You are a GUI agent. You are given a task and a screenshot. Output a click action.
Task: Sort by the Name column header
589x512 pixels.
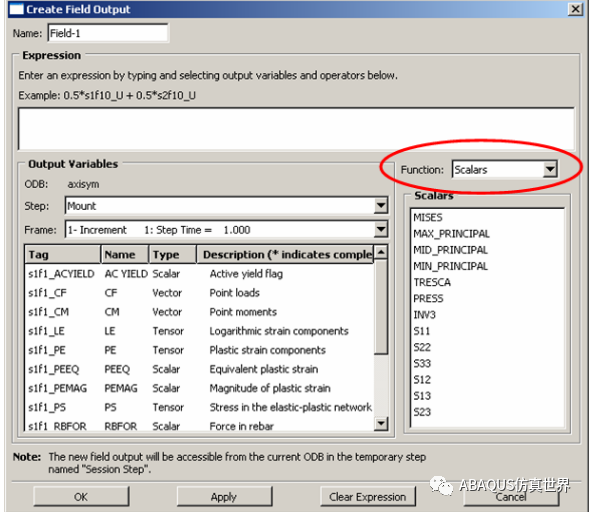click(125, 254)
